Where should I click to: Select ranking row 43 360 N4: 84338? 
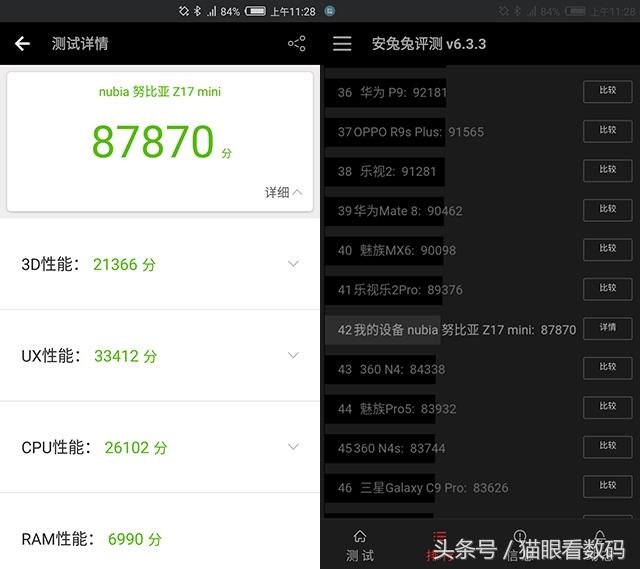pos(478,369)
